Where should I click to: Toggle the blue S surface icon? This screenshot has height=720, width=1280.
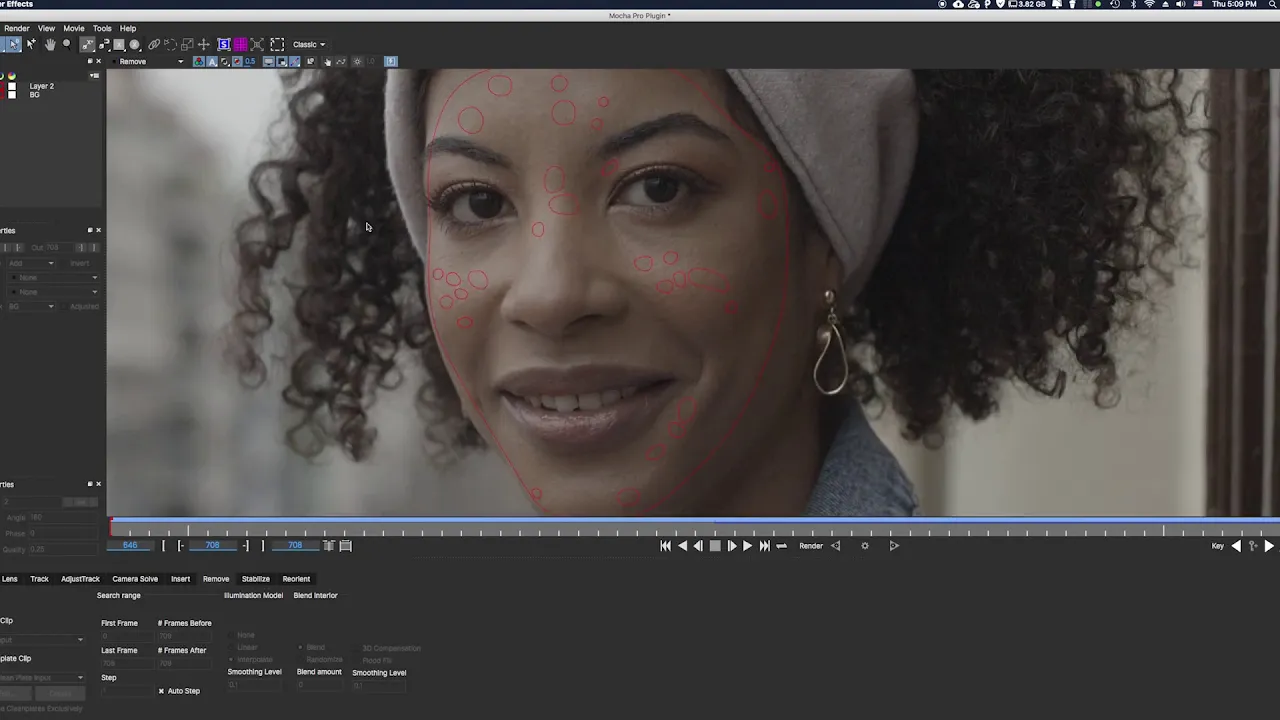pyautogui.click(x=224, y=44)
